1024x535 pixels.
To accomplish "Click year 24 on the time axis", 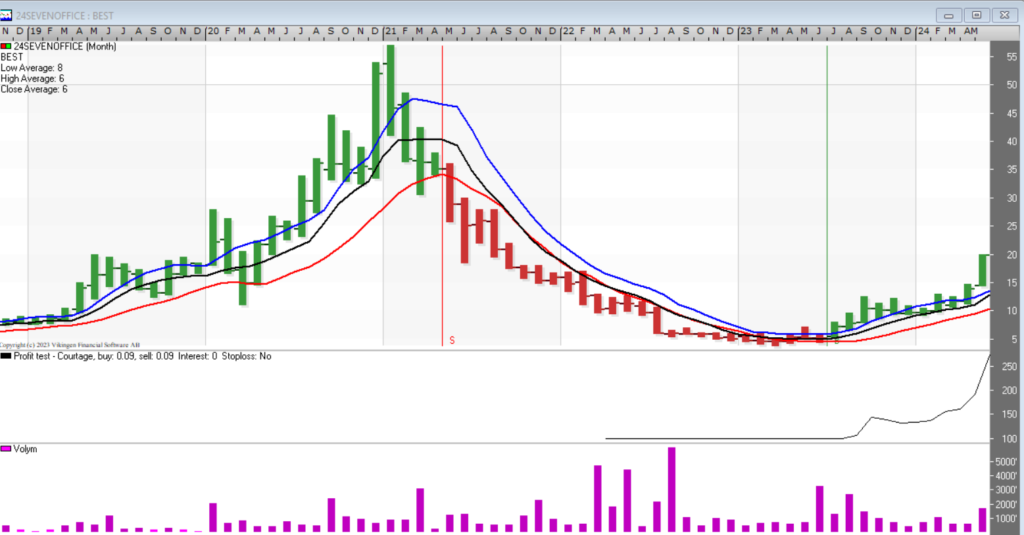I will click(922, 32).
